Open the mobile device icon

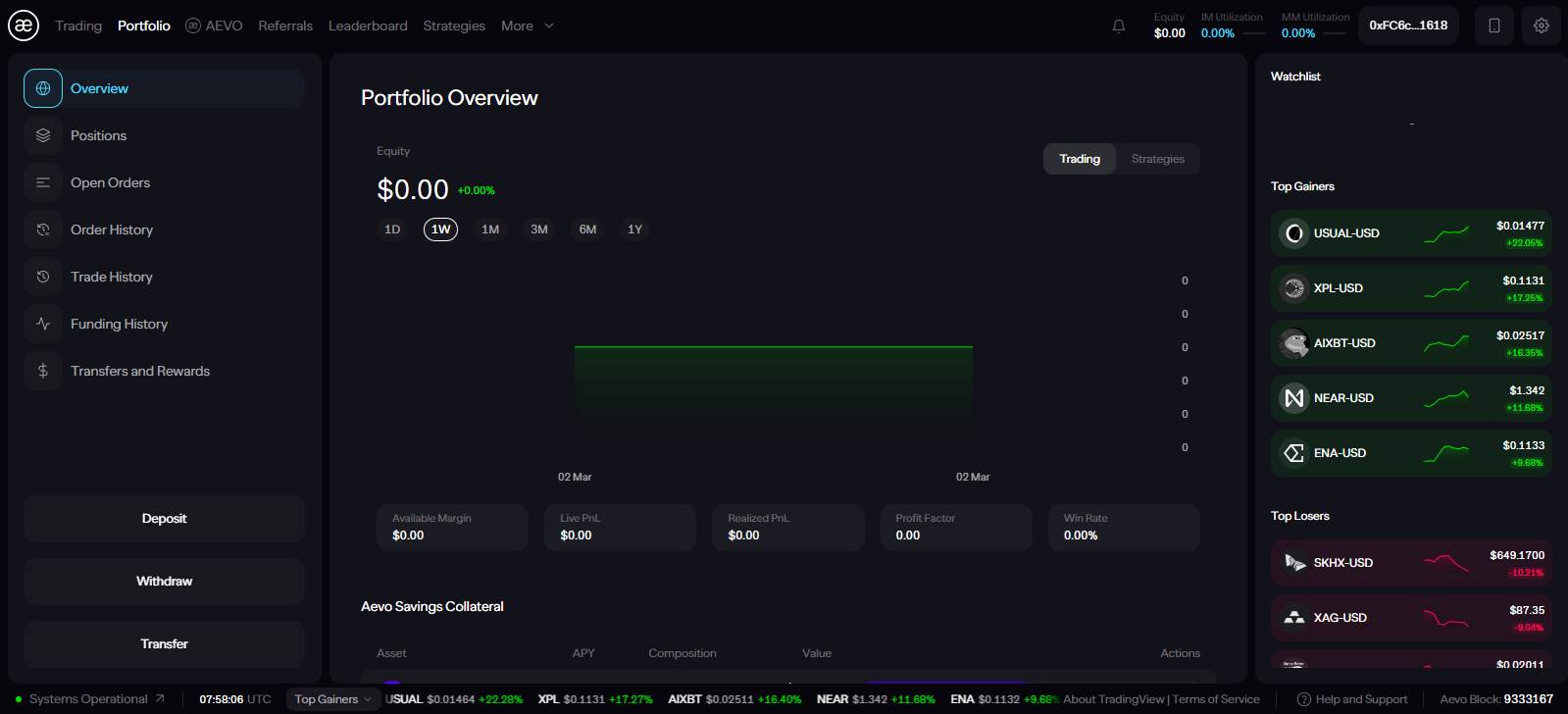(x=1494, y=25)
